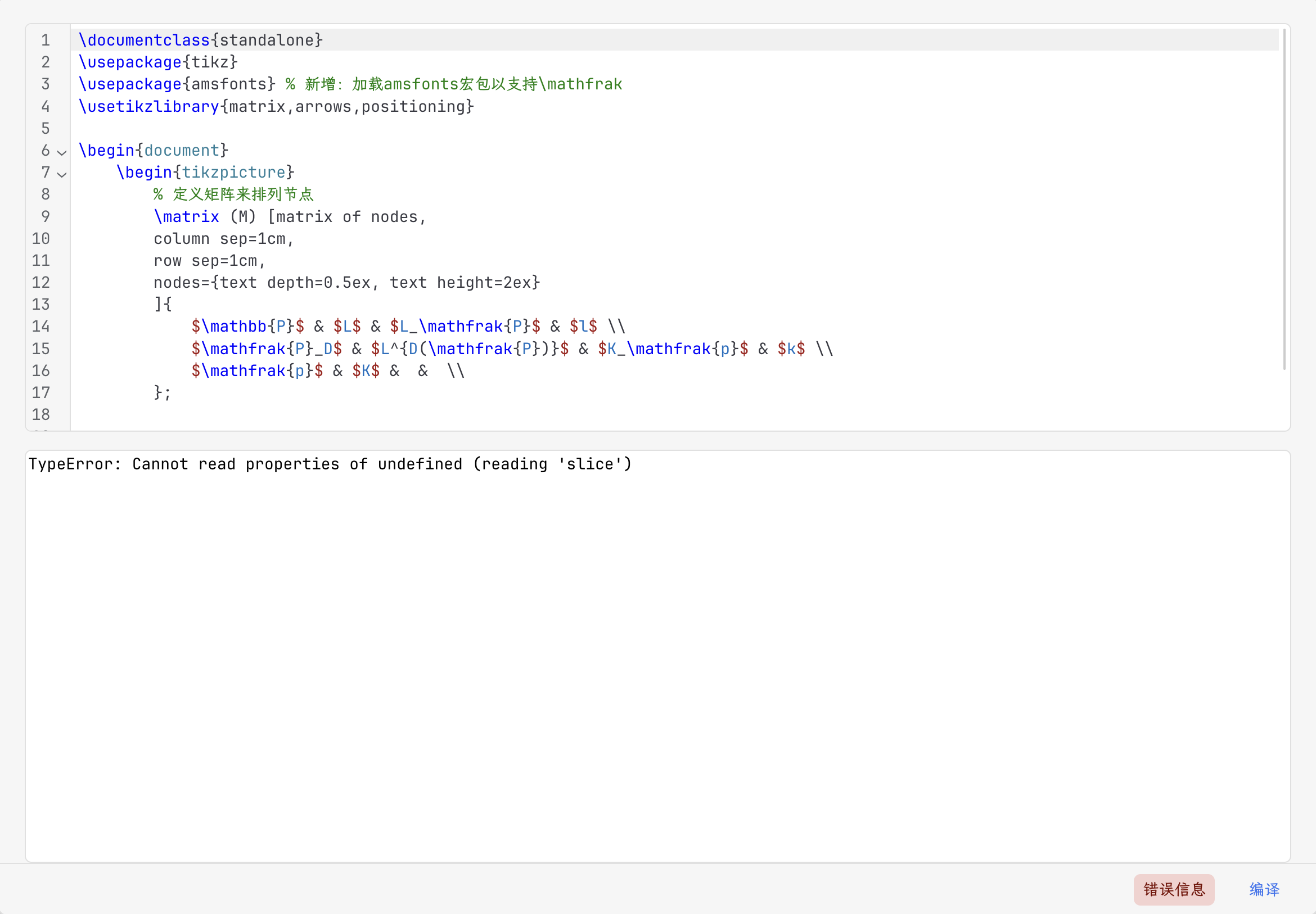Viewport: 1316px width, 914px height.
Task: Click the TypeError message text
Action: [x=330, y=464]
